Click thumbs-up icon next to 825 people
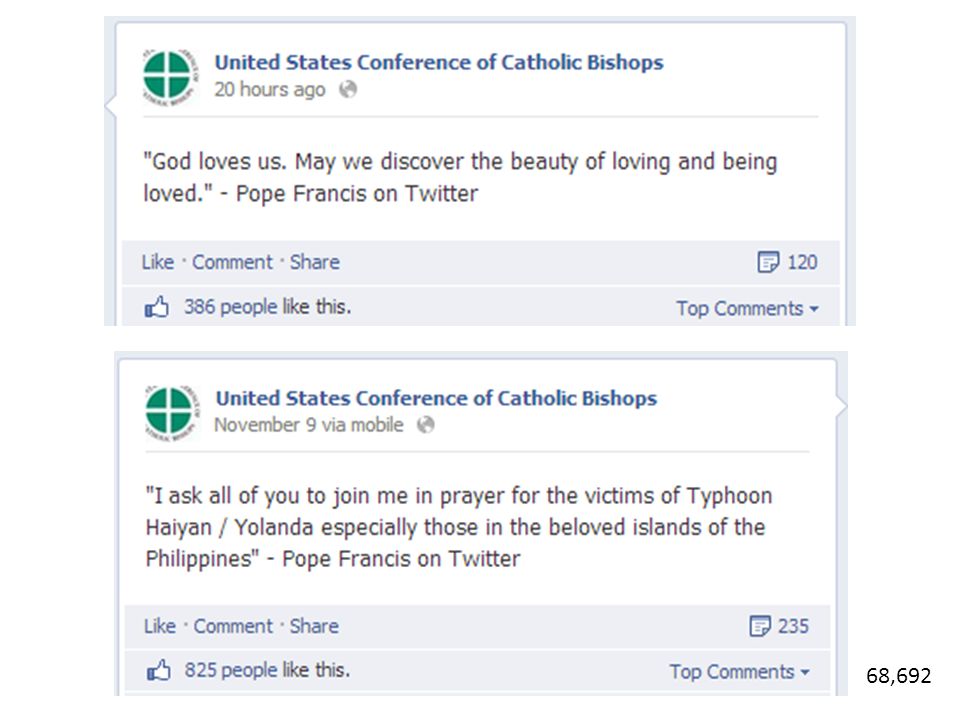 coord(159,670)
